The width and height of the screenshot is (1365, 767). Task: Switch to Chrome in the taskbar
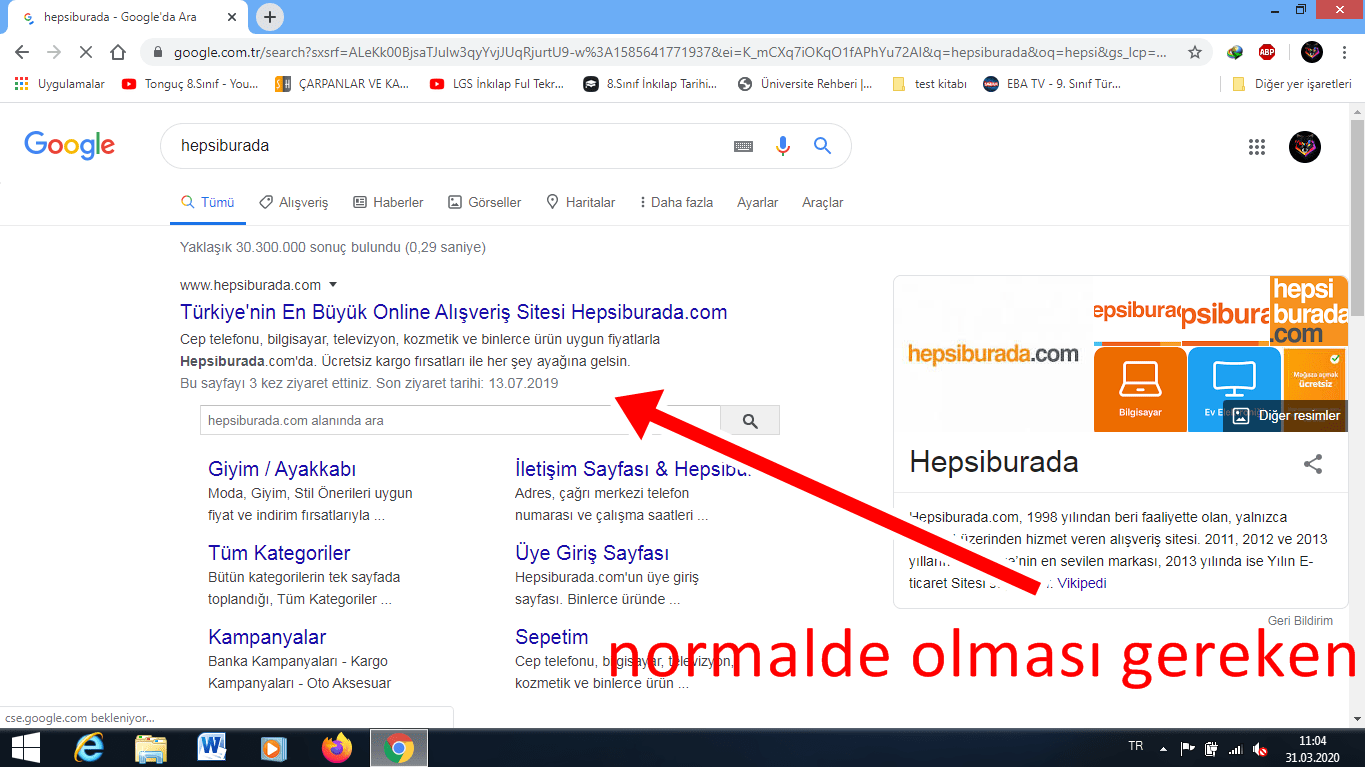[399, 747]
